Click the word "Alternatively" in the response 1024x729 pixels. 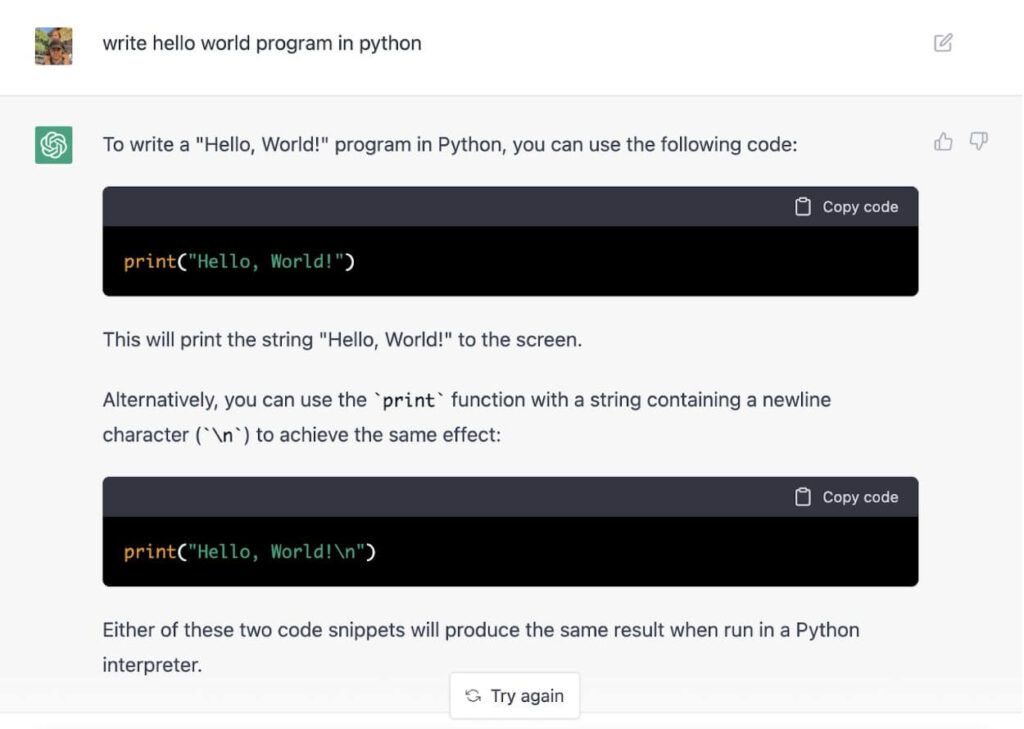point(160,400)
